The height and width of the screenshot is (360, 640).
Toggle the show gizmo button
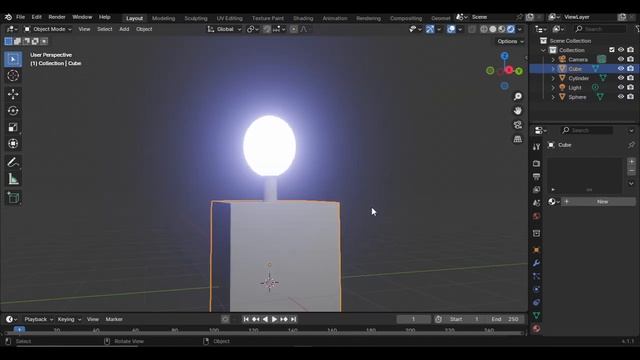click(x=430, y=29)
